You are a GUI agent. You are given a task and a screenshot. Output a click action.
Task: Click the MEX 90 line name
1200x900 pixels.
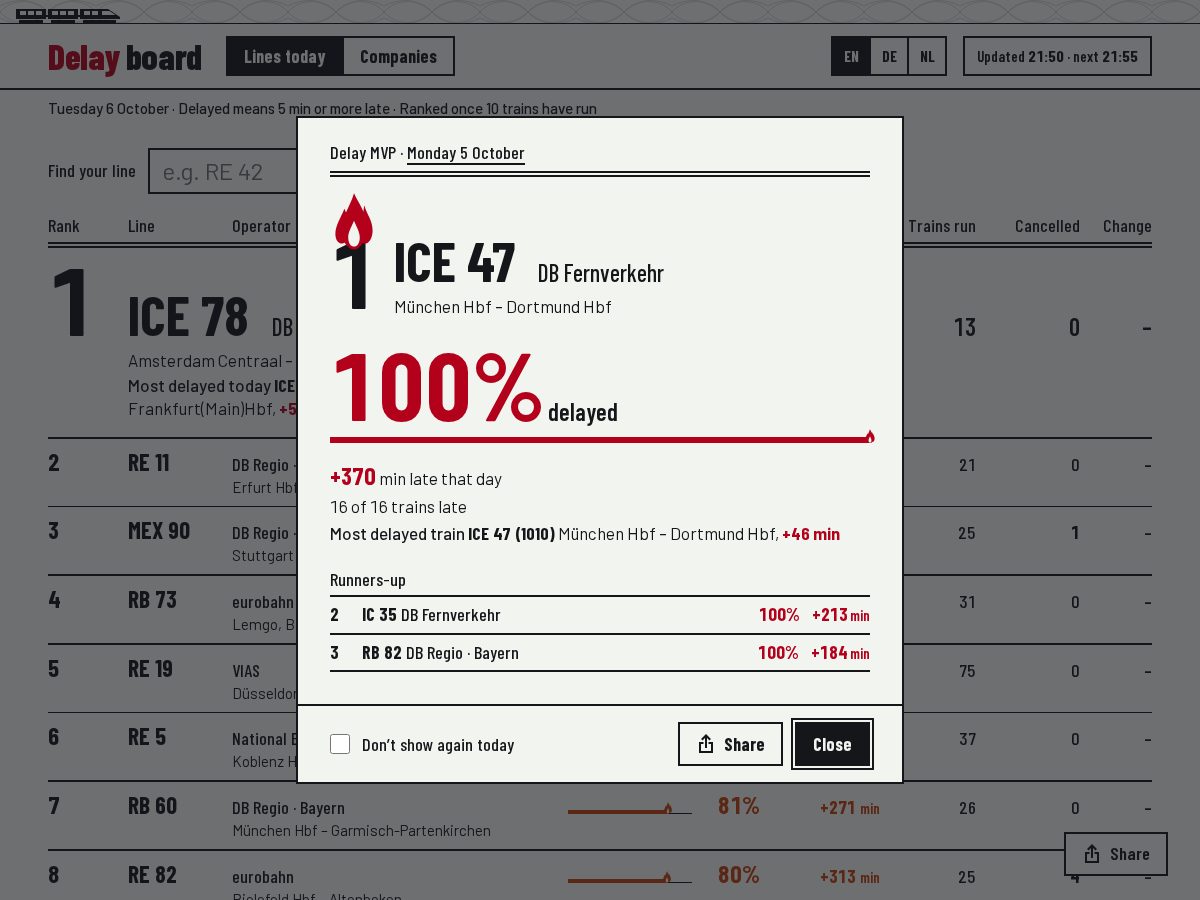click(x=159, y=530)
